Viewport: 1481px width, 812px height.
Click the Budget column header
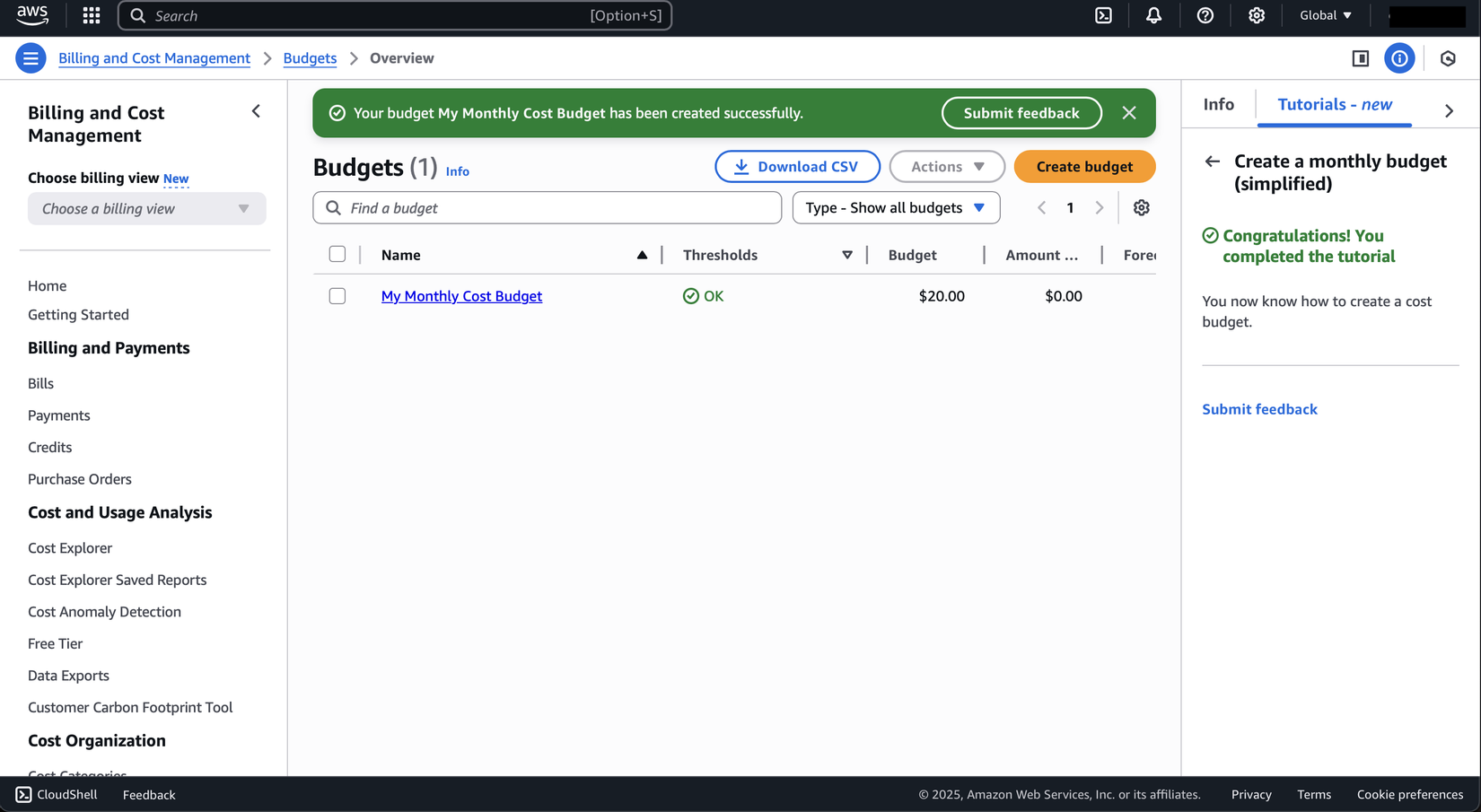[x=912, y=255]
